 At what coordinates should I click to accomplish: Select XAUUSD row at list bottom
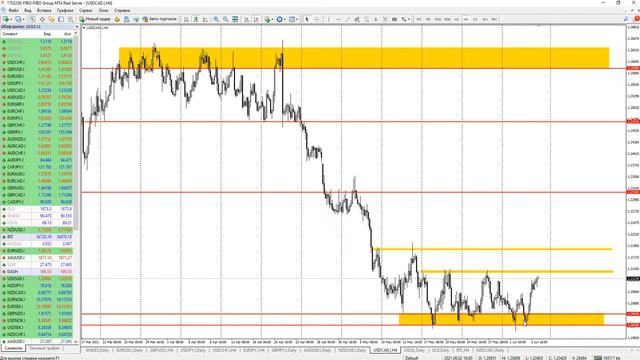click(38, 341)
